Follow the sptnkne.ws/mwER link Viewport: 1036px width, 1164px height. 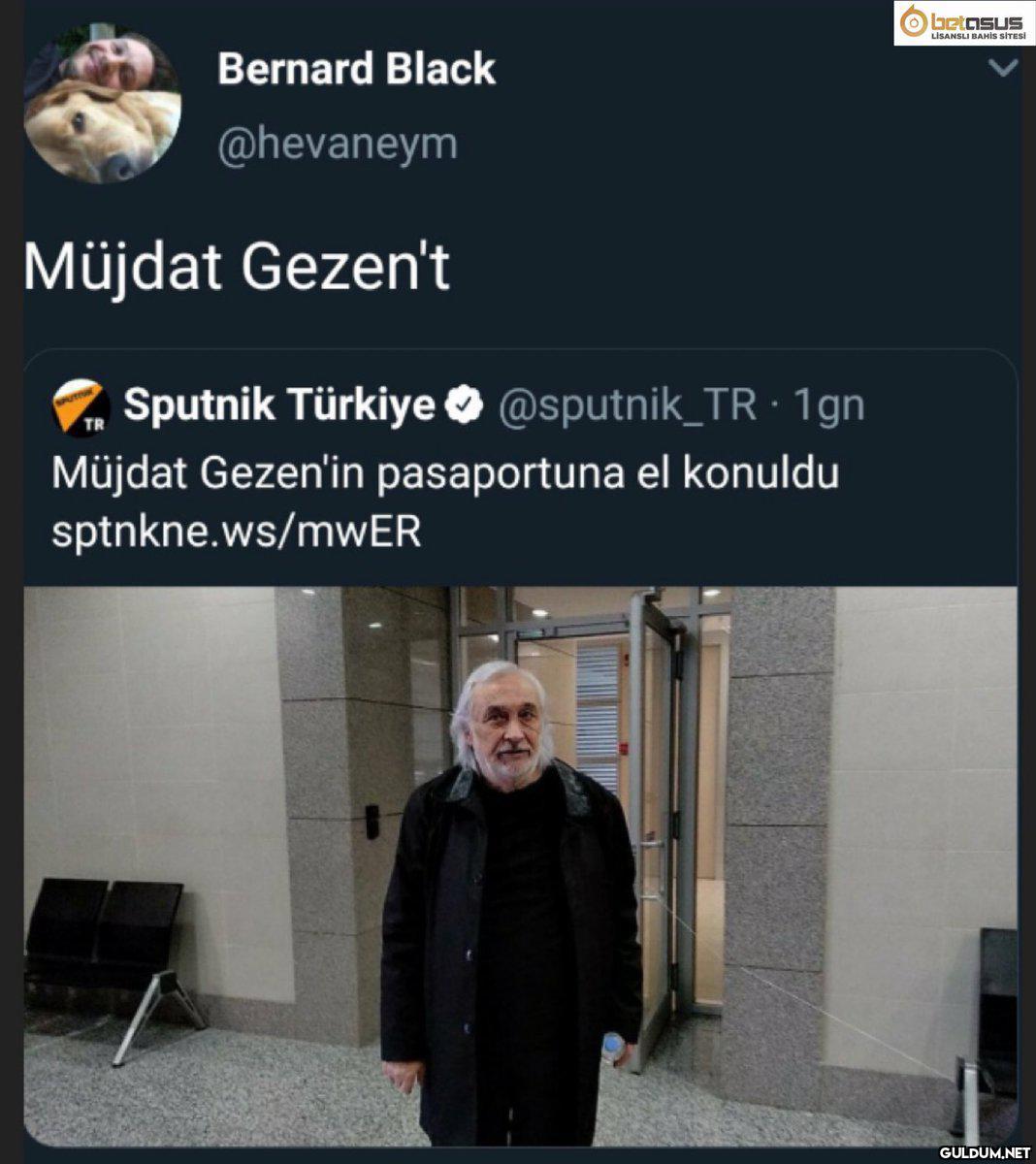[x=237, y=532]
